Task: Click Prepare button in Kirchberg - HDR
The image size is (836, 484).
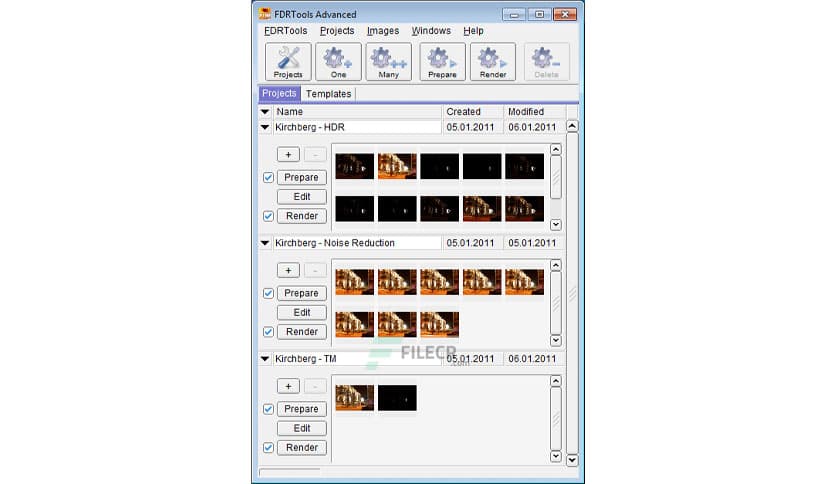Action: pyautogui.click(x=301, y=178)
